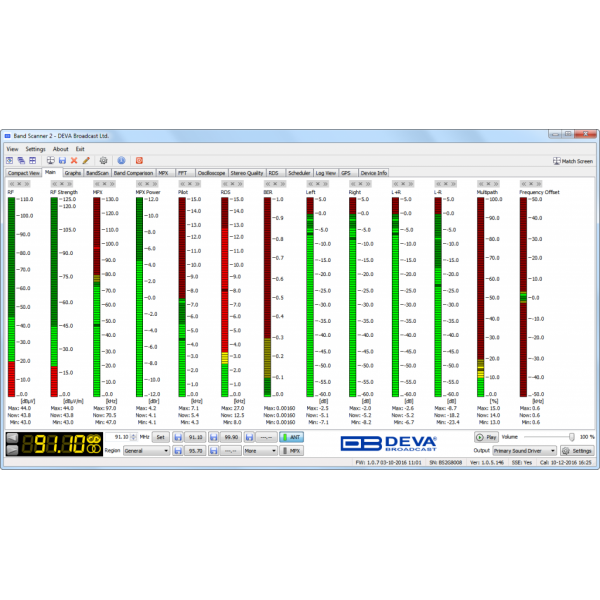This screenshot has width=600, height=600.
Task: Click the Match Screen button
Action: (573, 161)
